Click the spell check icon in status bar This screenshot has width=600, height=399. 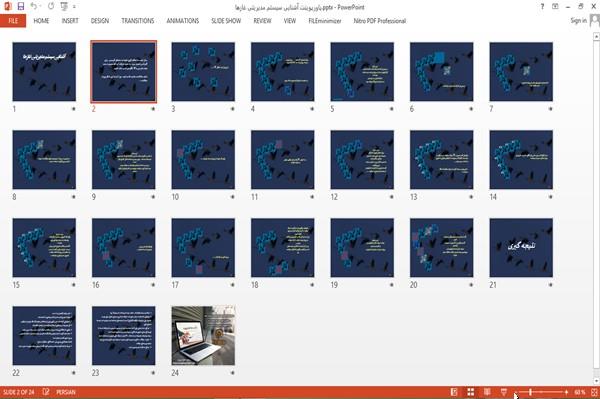[46, 392]
